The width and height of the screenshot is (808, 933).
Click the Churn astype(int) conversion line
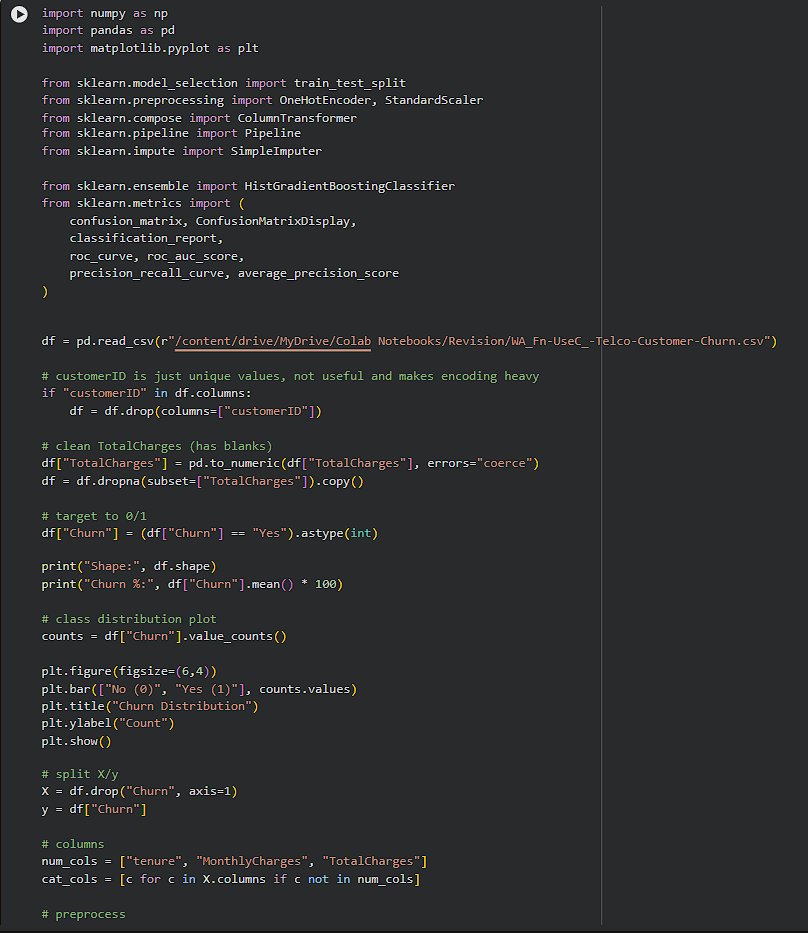point(209,533)
